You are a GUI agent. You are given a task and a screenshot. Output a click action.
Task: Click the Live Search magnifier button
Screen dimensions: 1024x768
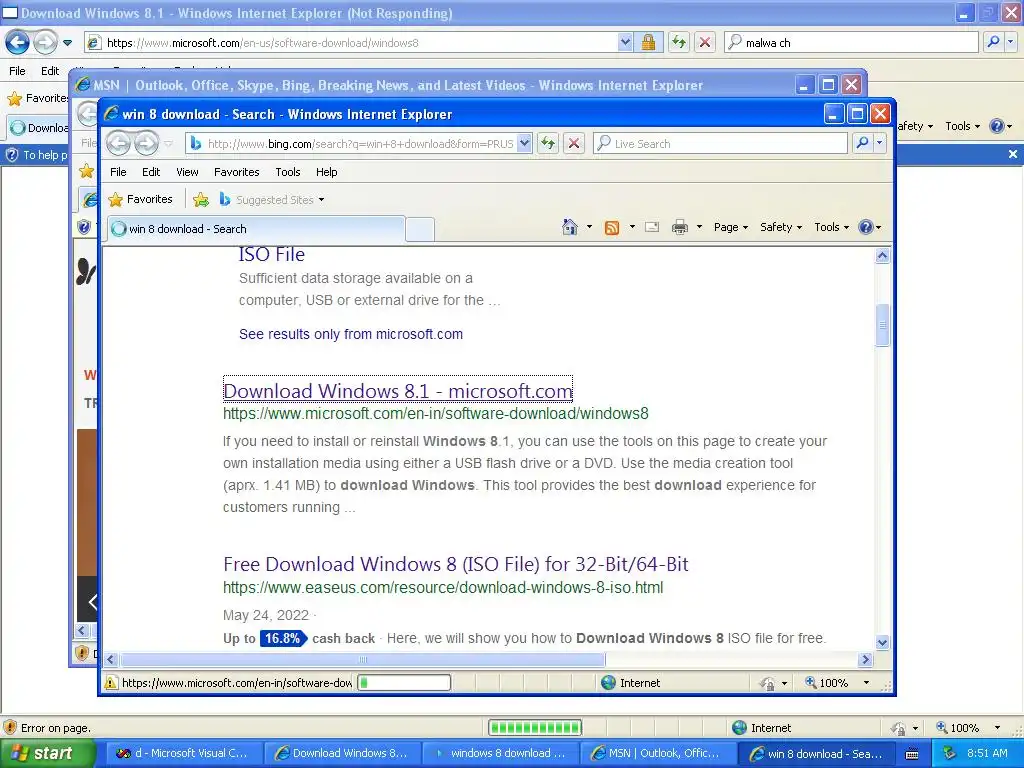pyautogui.click(x=862, y=143)
